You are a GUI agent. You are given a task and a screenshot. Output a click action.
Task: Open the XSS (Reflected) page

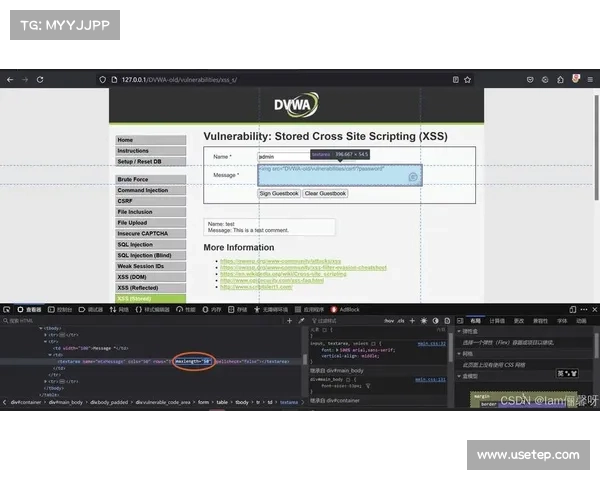[x=151, y=287]
